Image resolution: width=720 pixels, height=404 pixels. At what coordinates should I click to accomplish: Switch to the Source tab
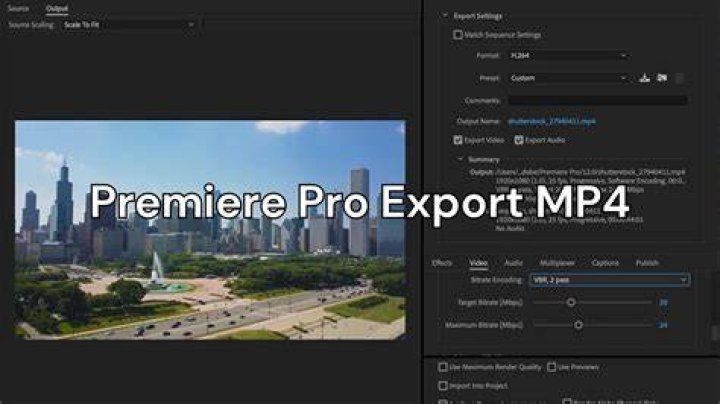pyautogui.click(x=18, y=8)
